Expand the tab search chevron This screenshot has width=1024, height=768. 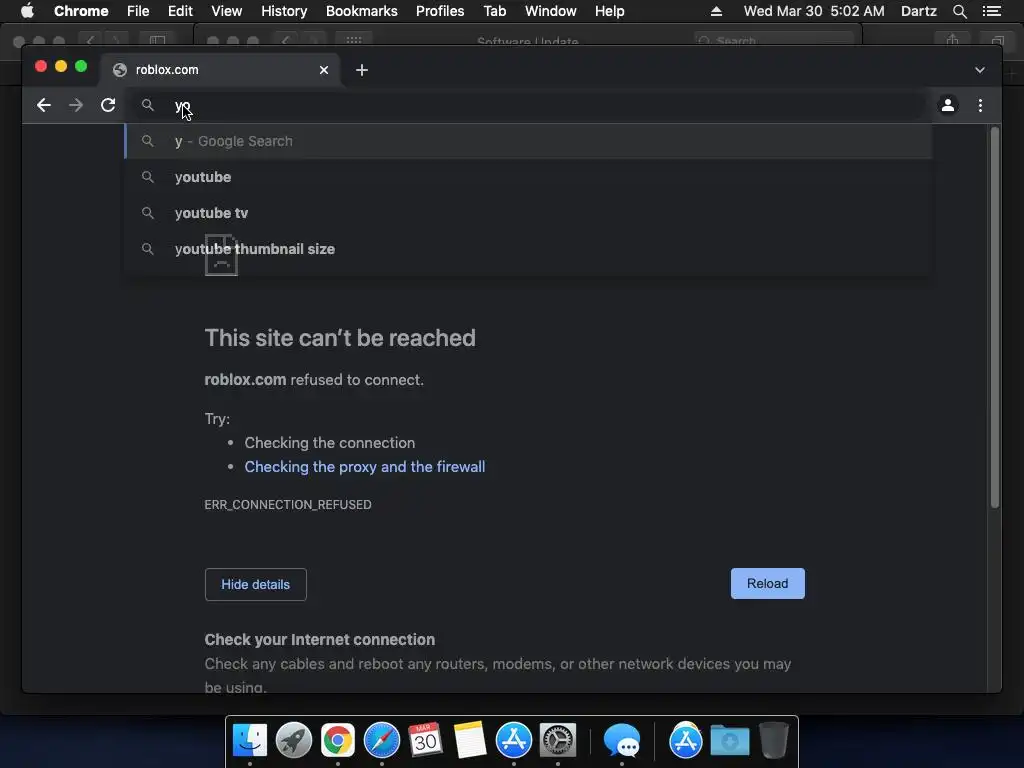click(980, 70)
